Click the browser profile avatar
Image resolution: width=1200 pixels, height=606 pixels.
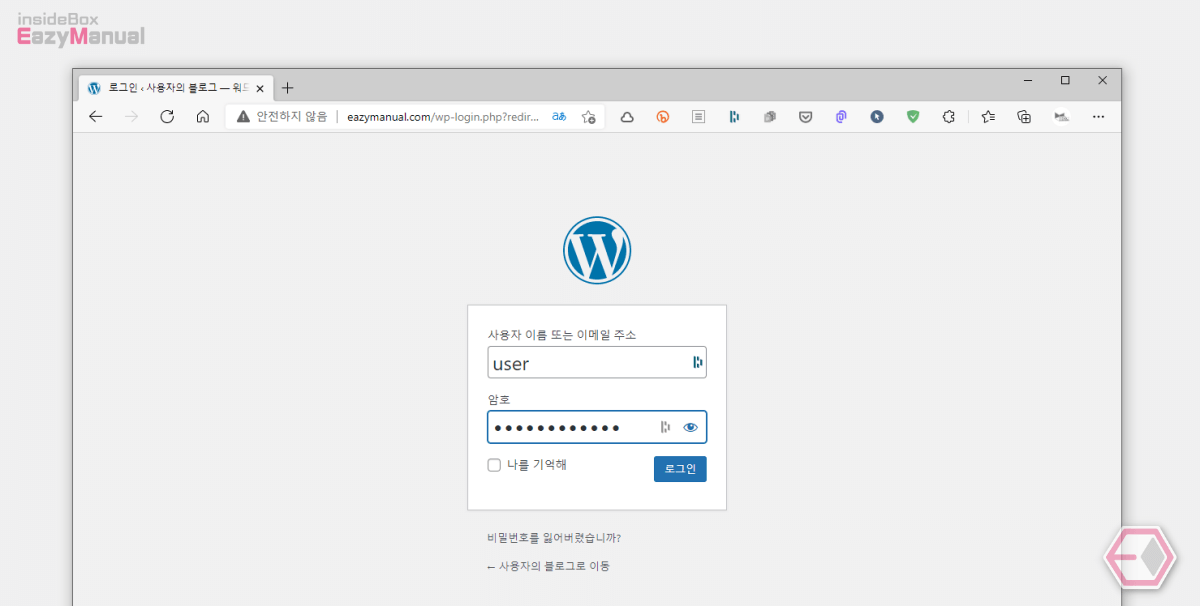click(x=1061, y=117)
